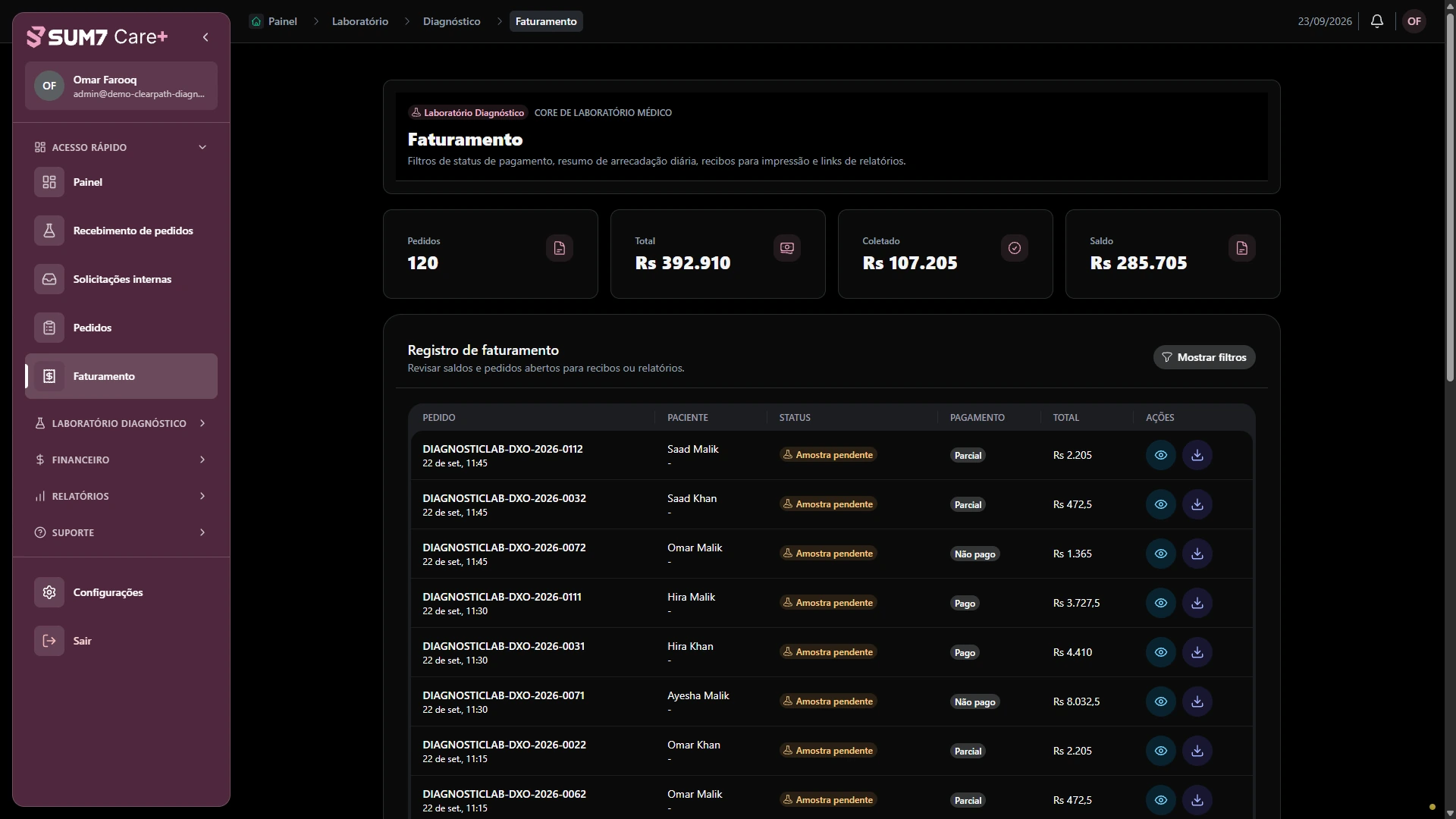Expand the Financeiro section
Screen dimensions: 1456x819
click(x=121, y=460)
